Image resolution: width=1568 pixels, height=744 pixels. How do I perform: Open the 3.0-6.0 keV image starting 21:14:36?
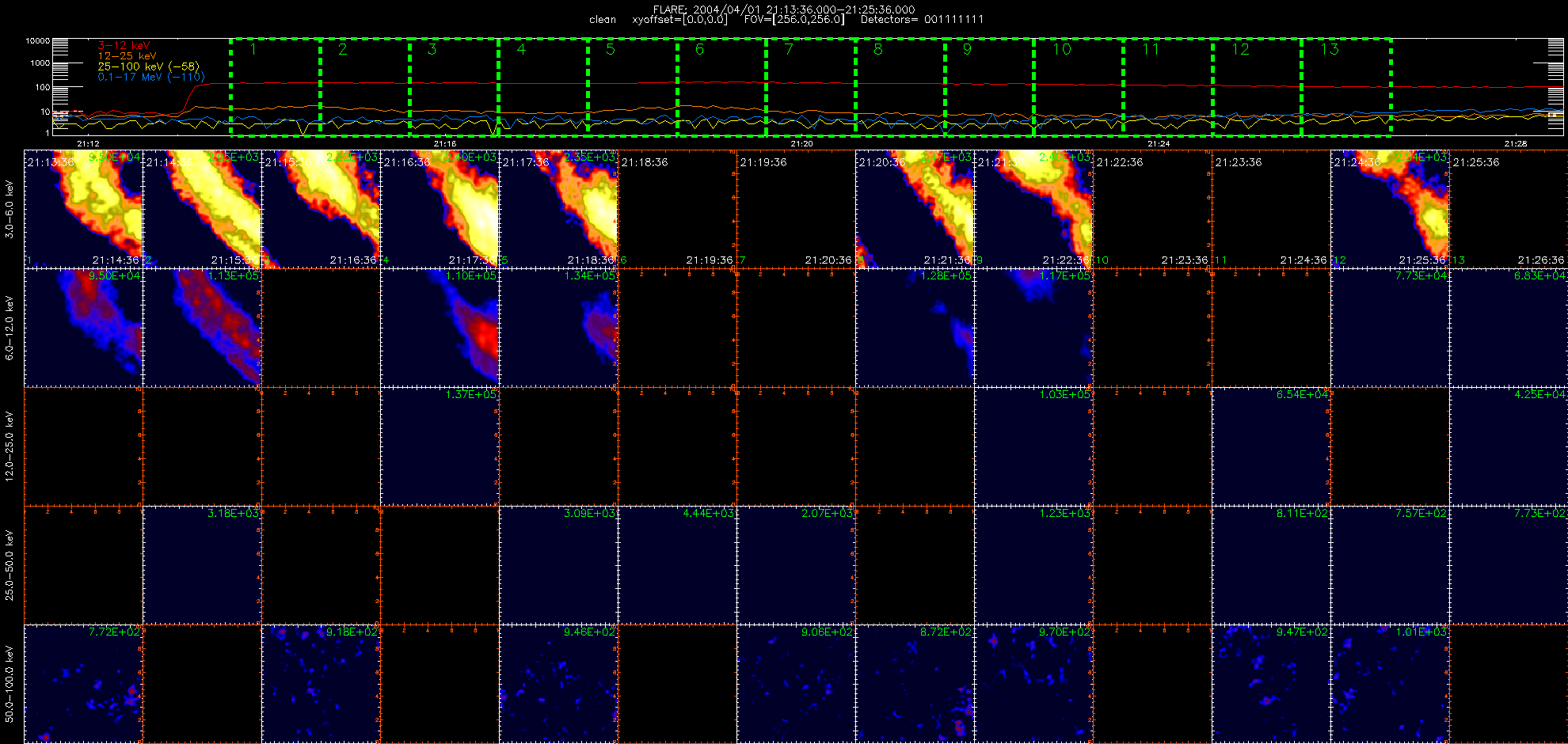(x=203, y=209)
